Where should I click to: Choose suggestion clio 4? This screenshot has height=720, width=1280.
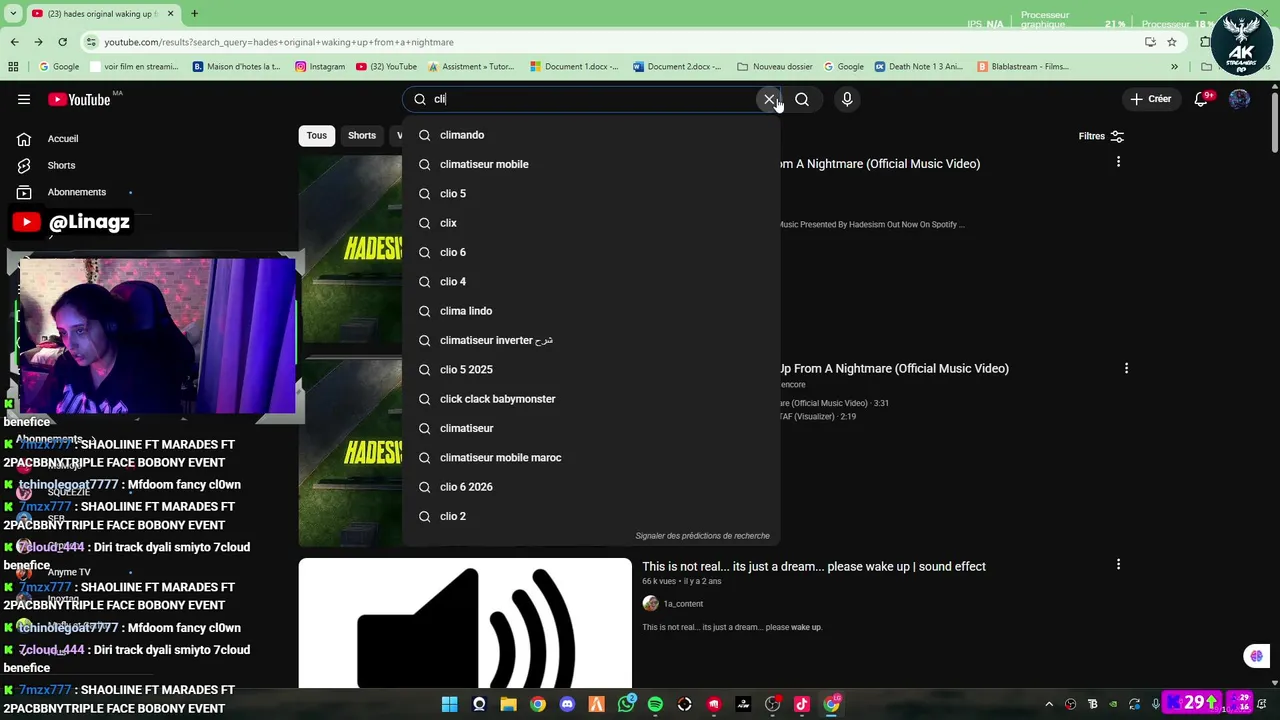pos(591,282)
